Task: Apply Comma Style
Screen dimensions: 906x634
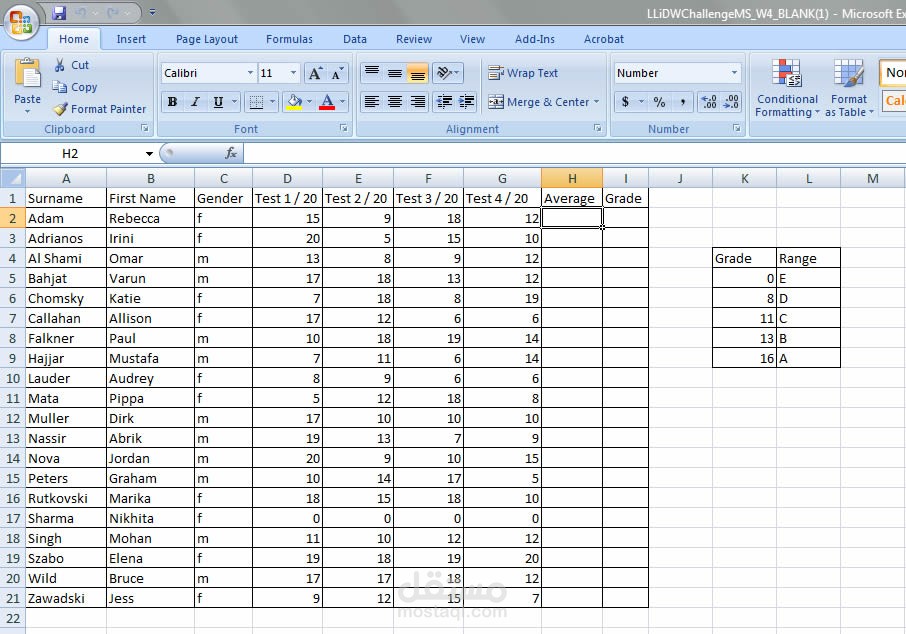Action: [682, 102]
